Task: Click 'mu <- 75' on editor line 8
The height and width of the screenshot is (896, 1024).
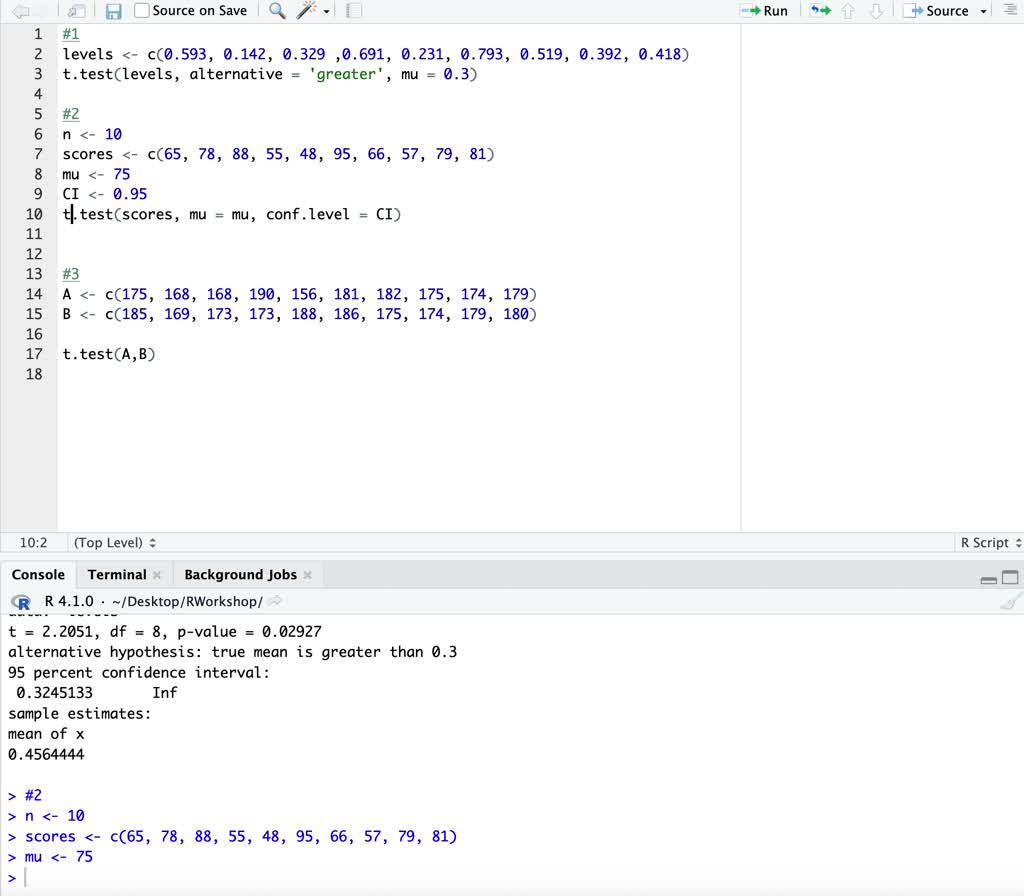Action: pyautogui.click(x=96, y=174)
